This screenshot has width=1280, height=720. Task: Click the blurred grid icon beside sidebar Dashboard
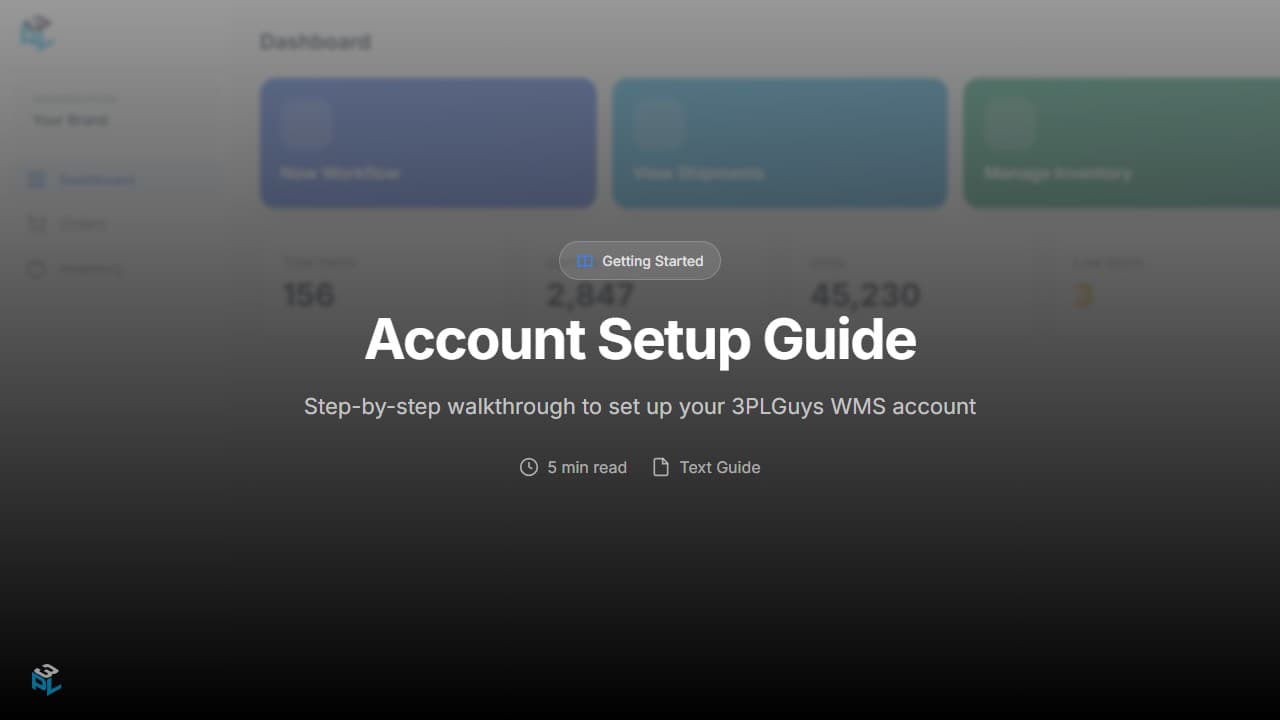point(37,180)
